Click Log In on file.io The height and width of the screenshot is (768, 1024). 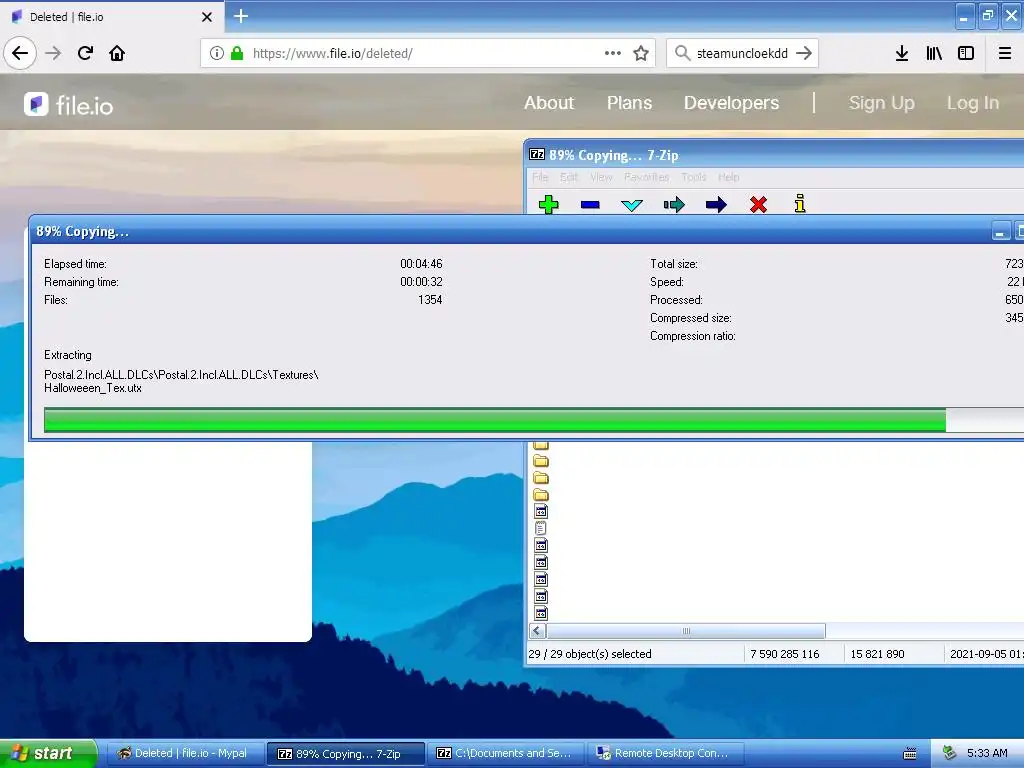tap(973, 103)
